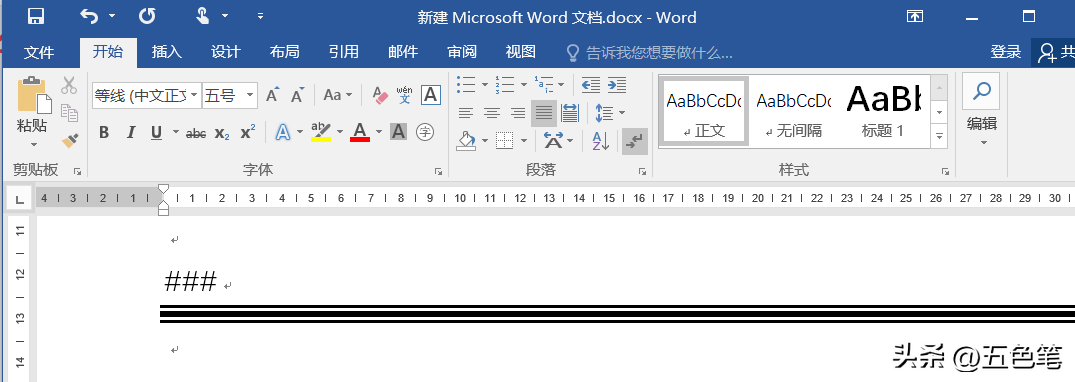1075x382 pixels.
Task: Apply paragraph borders button
Action: 505,141
